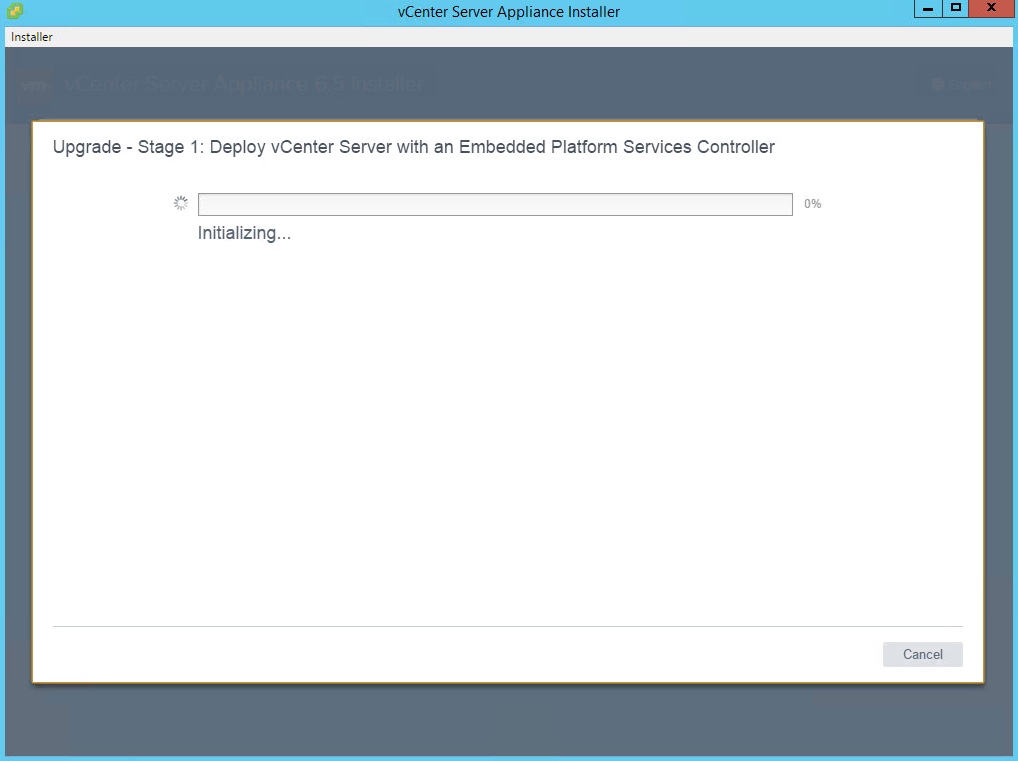
Task: Click the dimmed vm logo in header
Action: [34, 85]
